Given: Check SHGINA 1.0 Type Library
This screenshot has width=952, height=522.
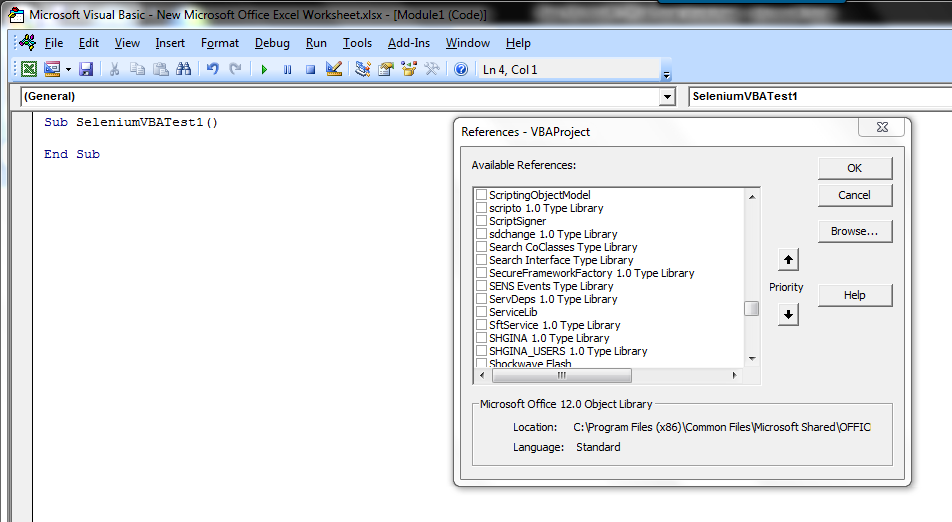Looking at the screenshot, I should pyautogui.click(x=481, y=338).
